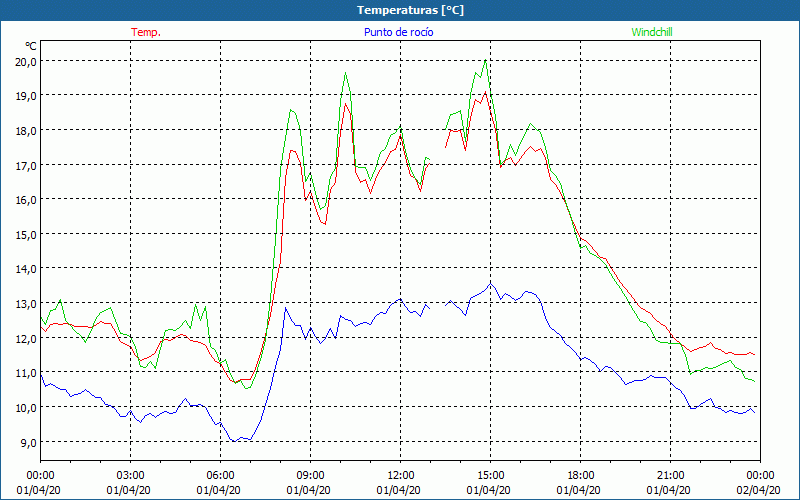
Task: Click the 15,0 y-axis value
Action: tap(26, 234)
